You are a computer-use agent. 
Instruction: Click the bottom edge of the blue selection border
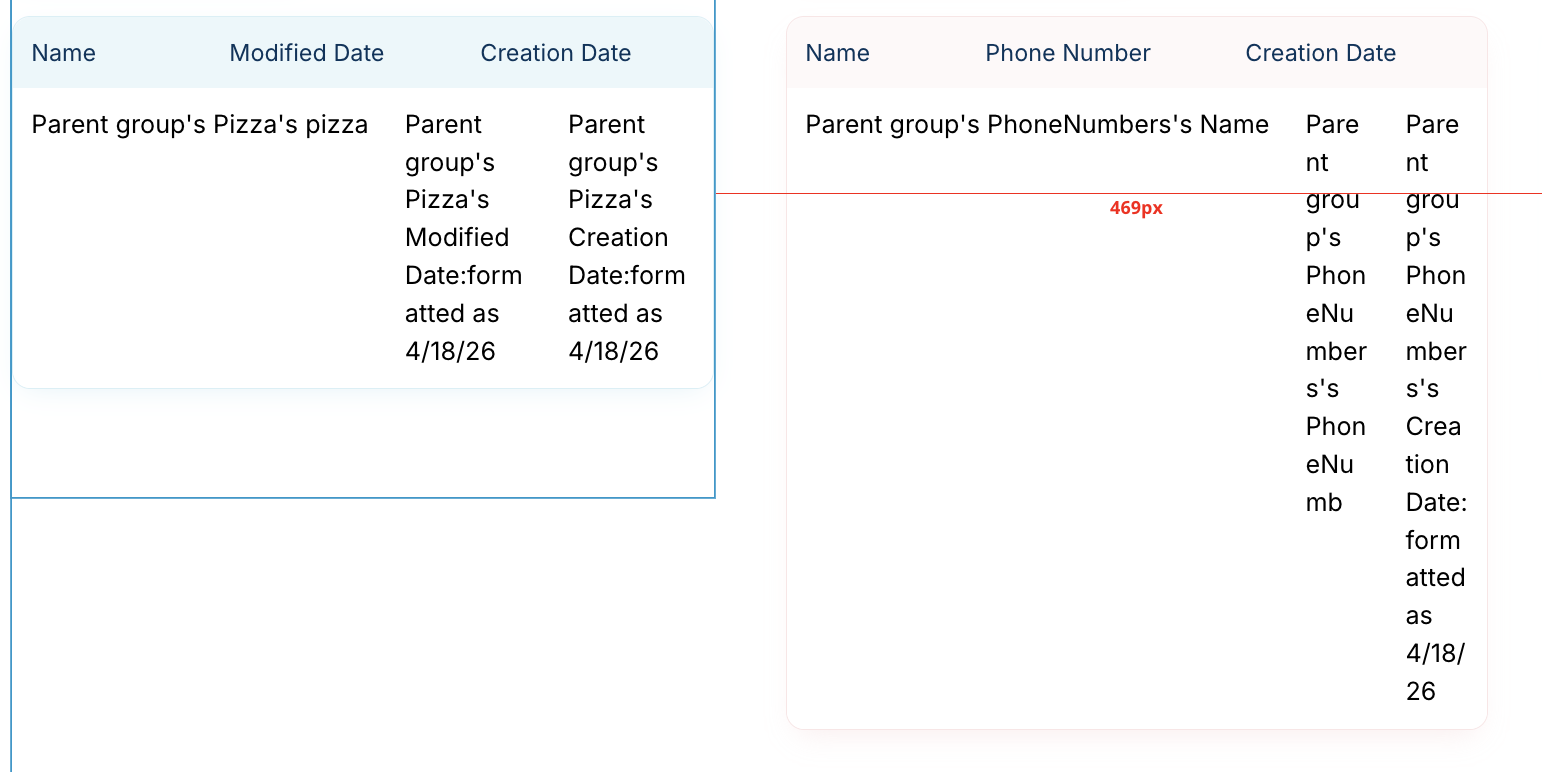click(x=360, y=497)
